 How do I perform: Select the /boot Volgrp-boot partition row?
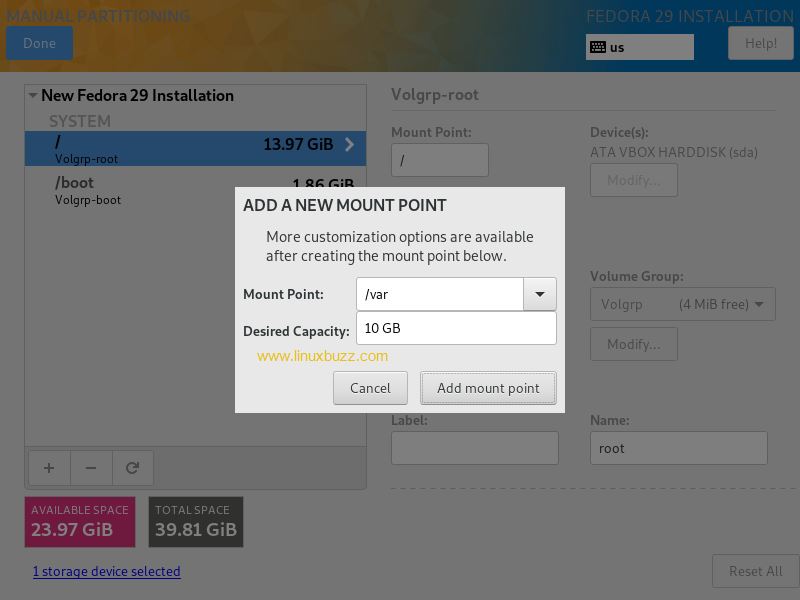(195, 190)
